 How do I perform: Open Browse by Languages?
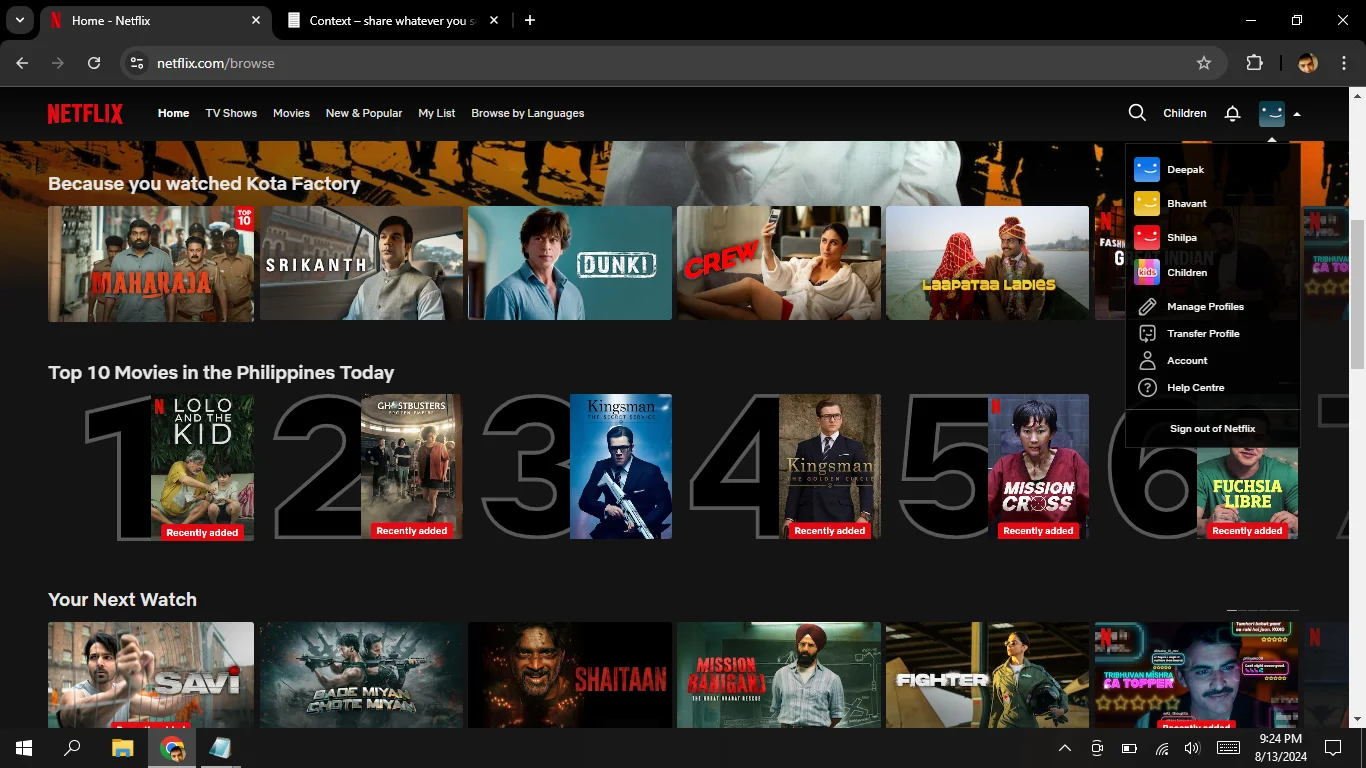528,113
